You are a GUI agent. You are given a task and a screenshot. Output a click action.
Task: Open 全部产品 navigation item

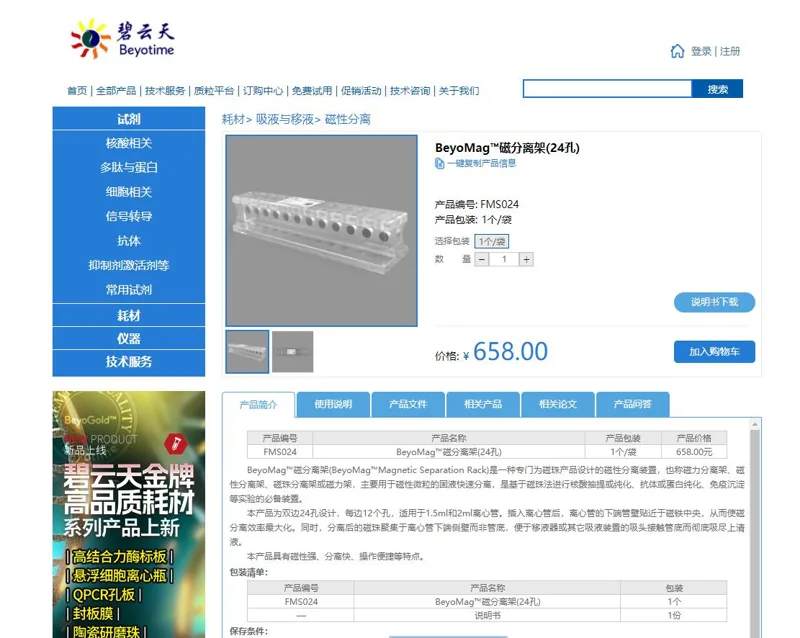coord(116,91)
